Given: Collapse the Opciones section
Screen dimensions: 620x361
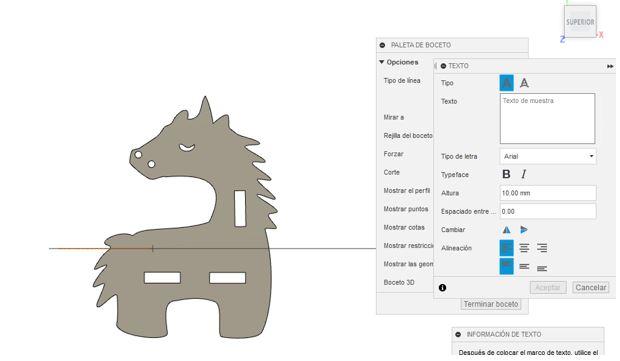Looking at the screenshot, I should click(x=382, y=62).
